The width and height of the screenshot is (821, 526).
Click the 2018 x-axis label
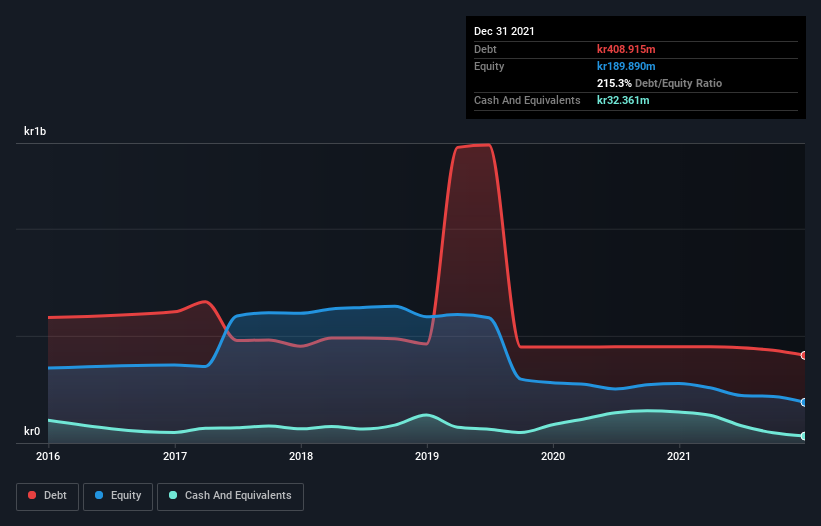click(301, 456)
